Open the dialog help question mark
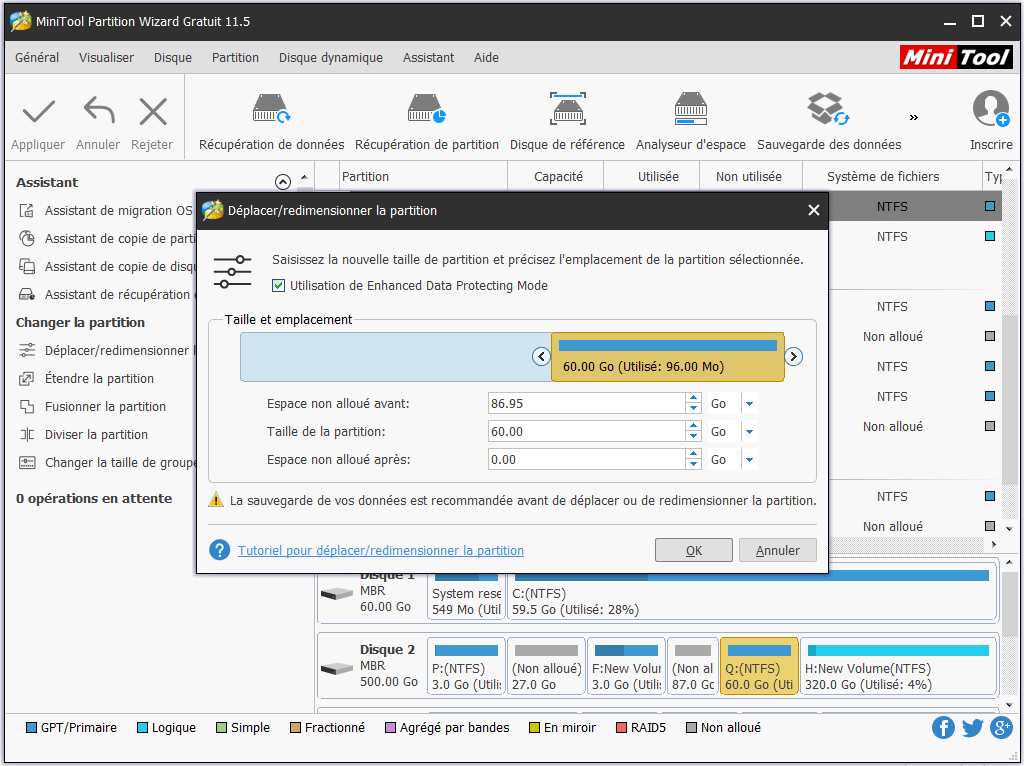 pos(218,550)
